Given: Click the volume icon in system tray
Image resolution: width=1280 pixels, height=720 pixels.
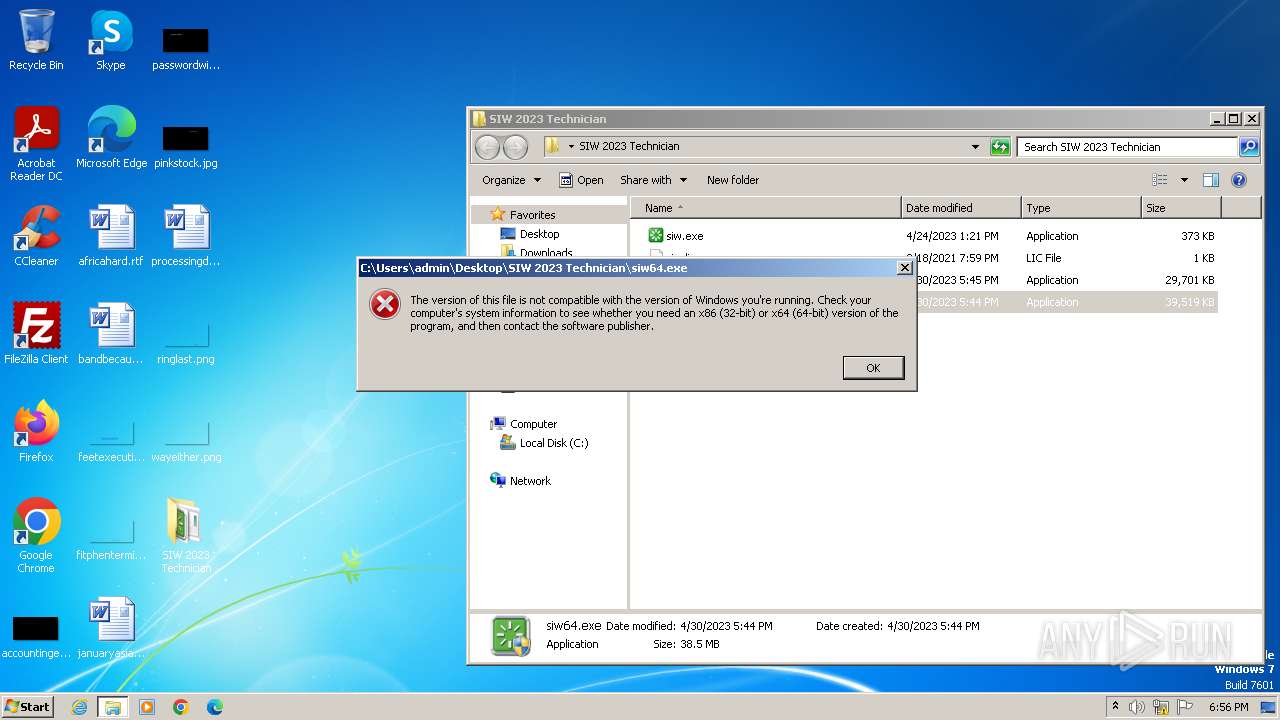Looking at the screenshot, I should click(x=1137, y=707).
